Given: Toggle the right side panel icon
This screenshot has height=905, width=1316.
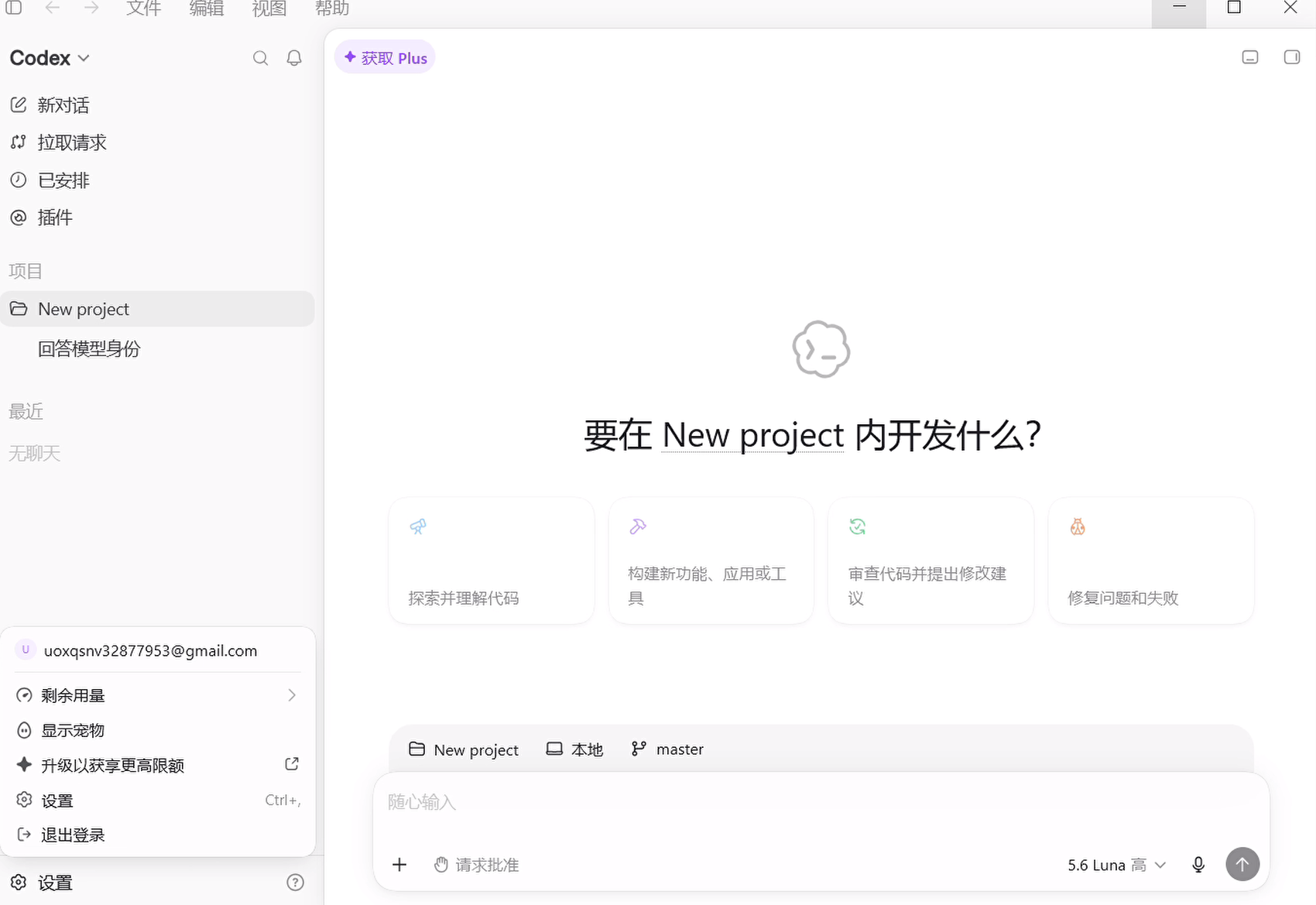Looking at the screenshot, I should 1292,57.
